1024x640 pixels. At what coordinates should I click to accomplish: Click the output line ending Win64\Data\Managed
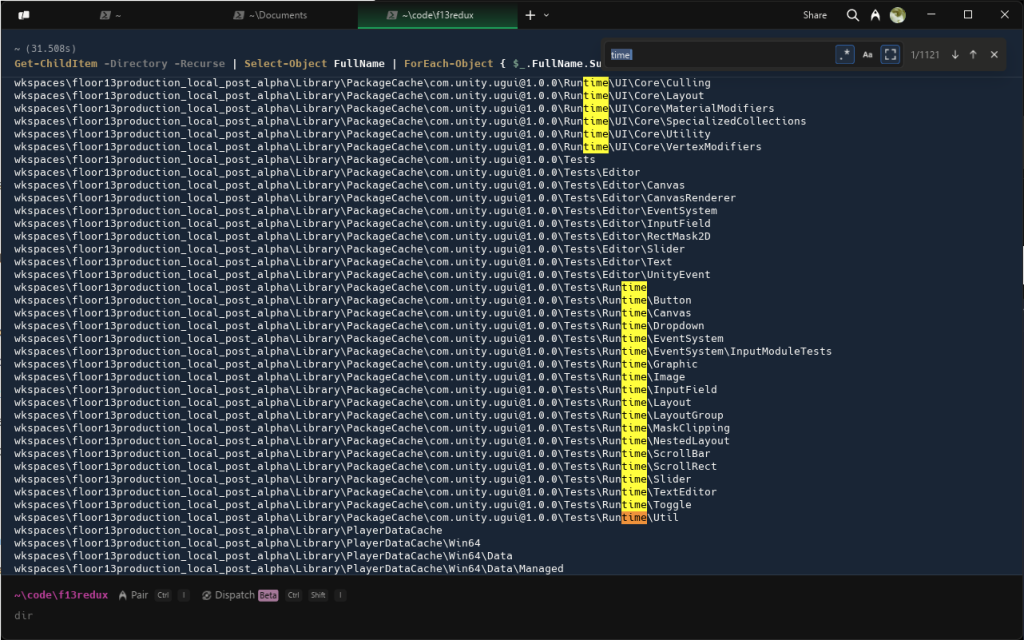289,569
